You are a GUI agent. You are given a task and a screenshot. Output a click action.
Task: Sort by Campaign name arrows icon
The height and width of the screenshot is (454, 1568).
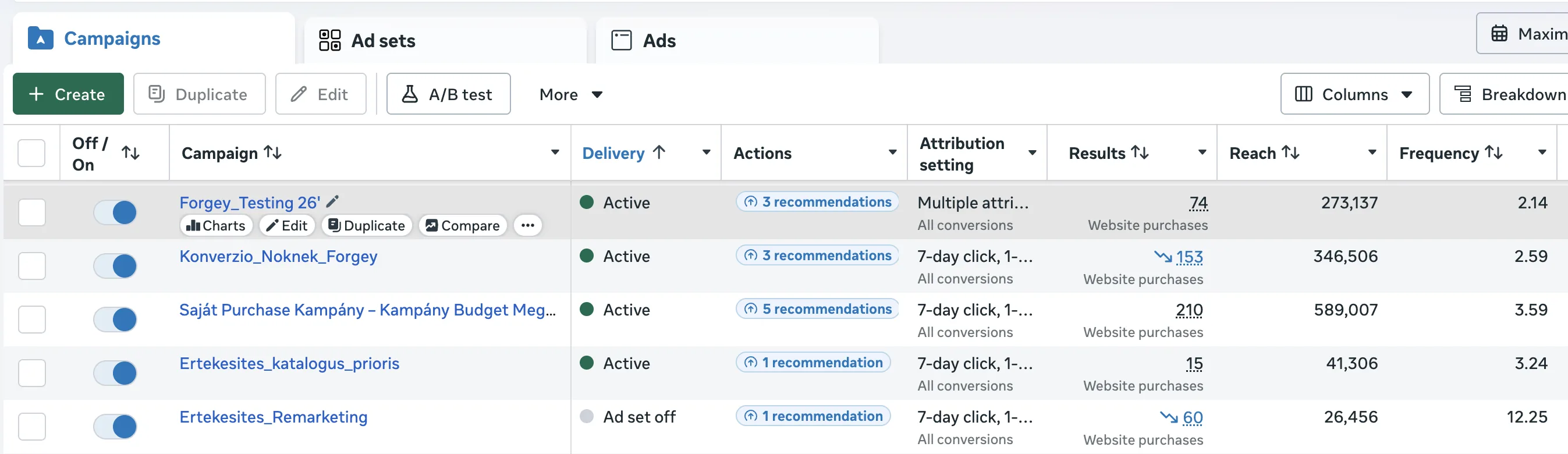273,152
